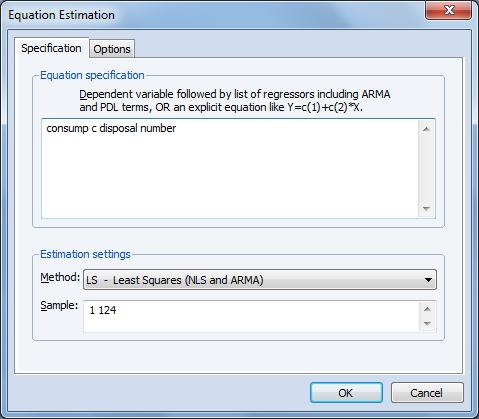Click Sample field down arrow

pos(428,323)
